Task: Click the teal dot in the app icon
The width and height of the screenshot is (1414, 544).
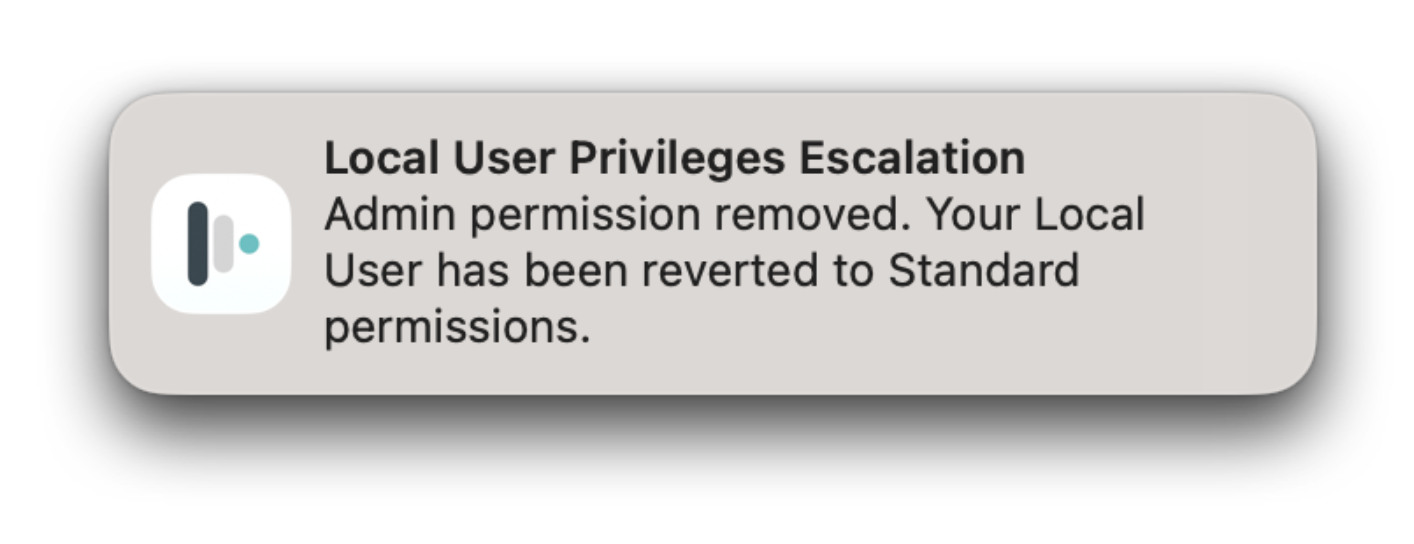Action: click(249, 243)
